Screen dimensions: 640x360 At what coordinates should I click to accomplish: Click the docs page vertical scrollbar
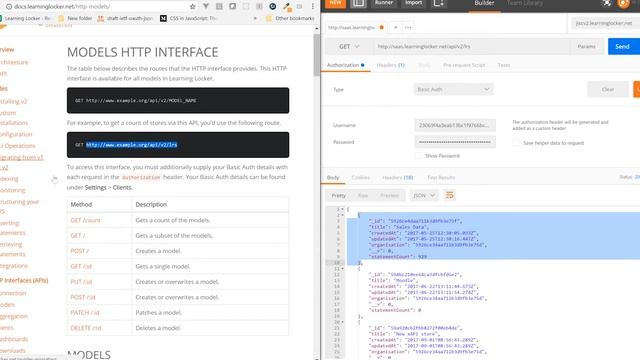pyautogui.click(x=317, y=55)
